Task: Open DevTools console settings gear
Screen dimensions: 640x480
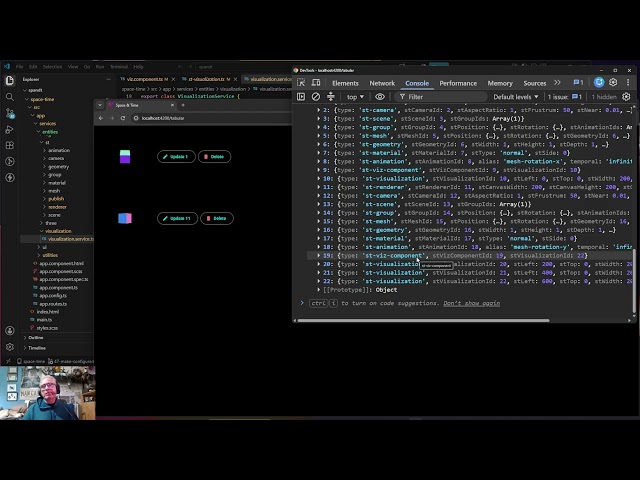Action: point(626,97)
